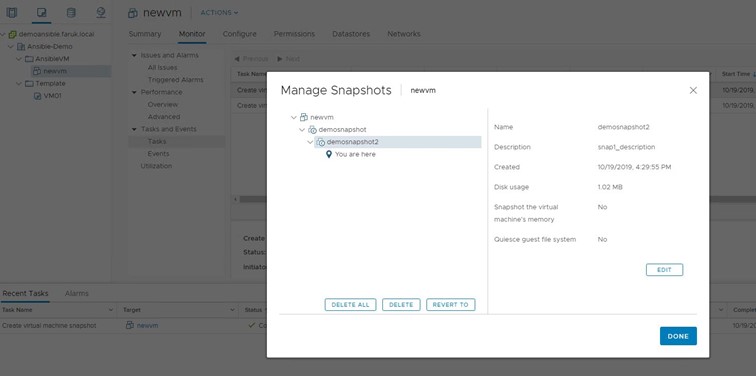Collapse the Template folder node
Screen dimensions: 756x376
click(19, 83)
